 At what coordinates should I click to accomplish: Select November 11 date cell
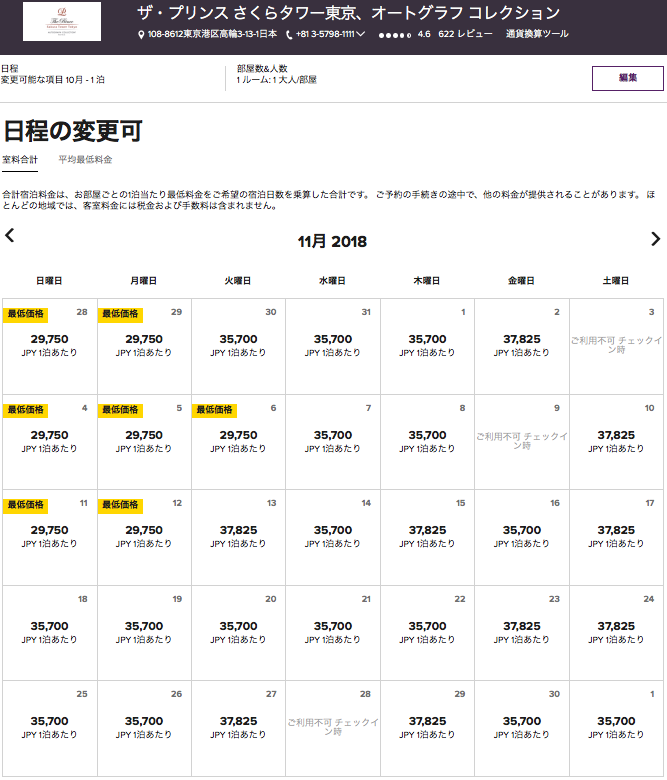(50, 537)
